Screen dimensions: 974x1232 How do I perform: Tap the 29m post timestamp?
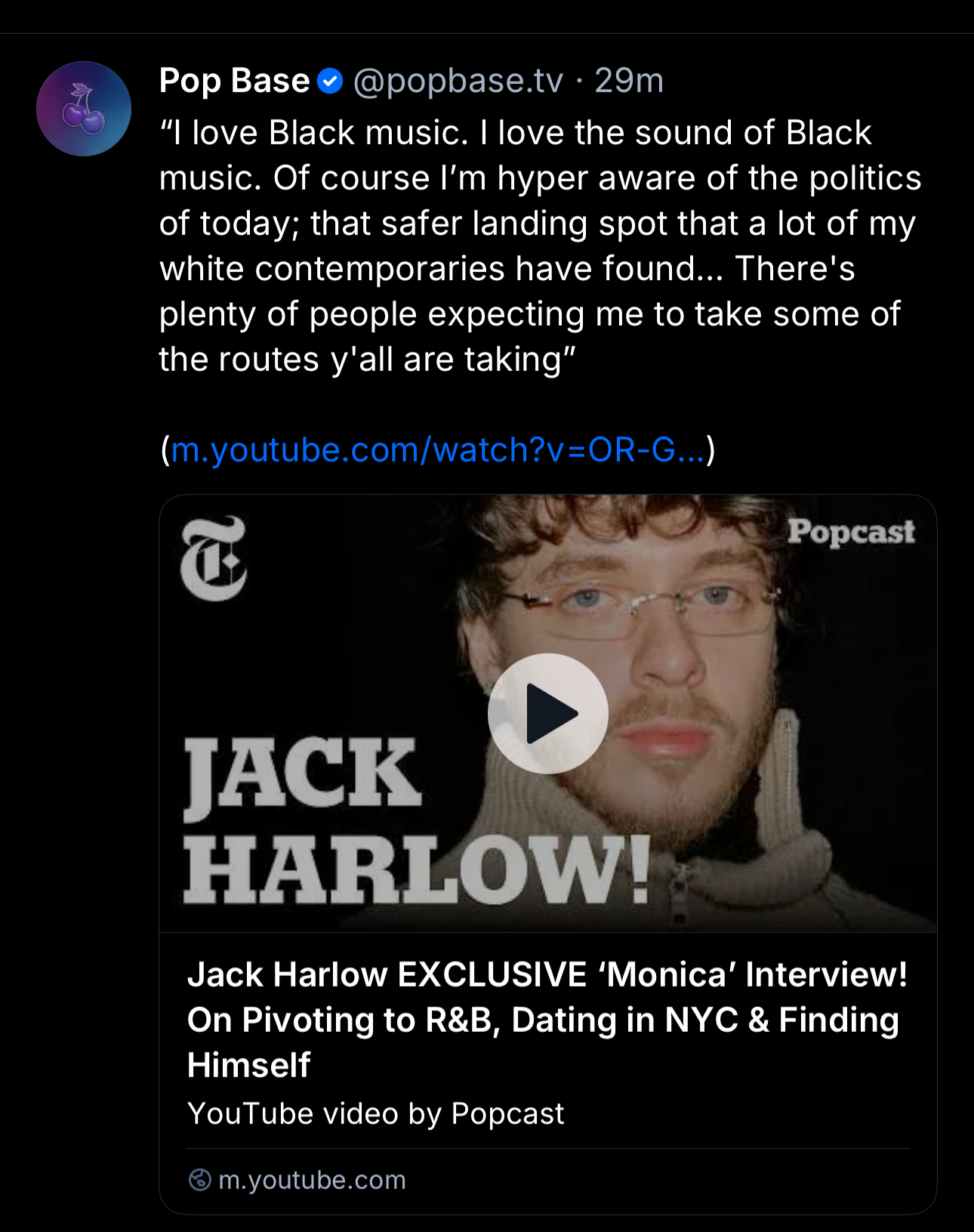pyautogui.click(x=629, y=81)
